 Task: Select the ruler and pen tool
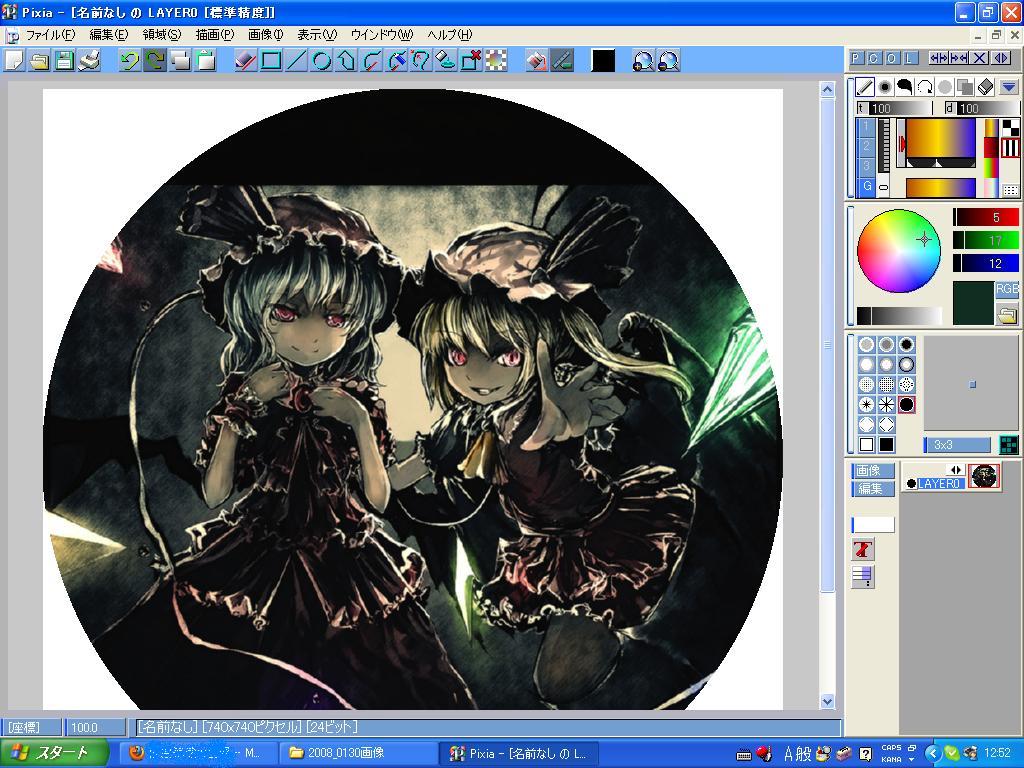point(562,61)
